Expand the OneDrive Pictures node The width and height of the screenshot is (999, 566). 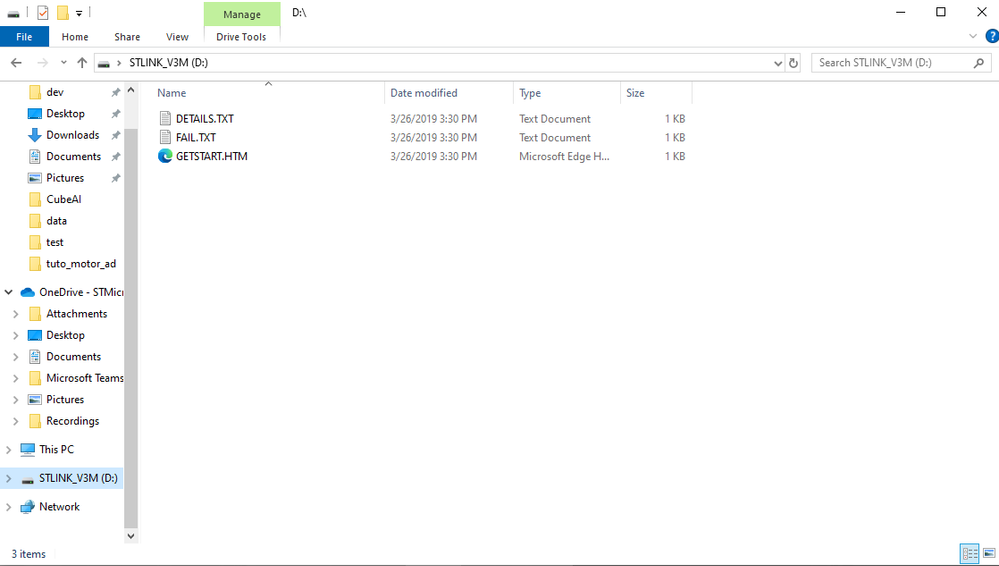click(16, 400)
